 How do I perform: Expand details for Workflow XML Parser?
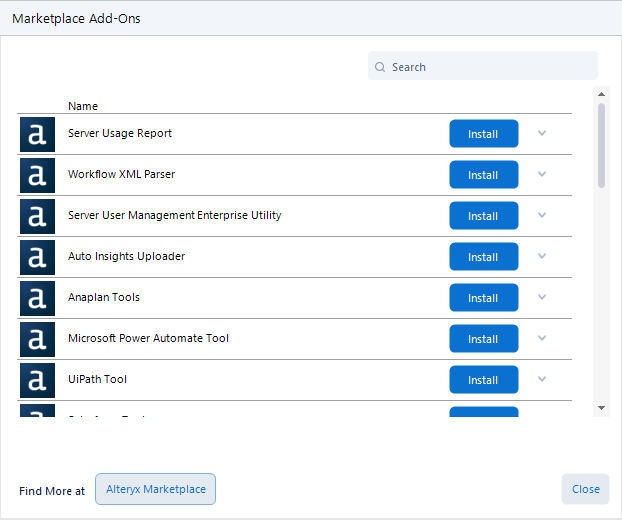[x=542, y=174]
